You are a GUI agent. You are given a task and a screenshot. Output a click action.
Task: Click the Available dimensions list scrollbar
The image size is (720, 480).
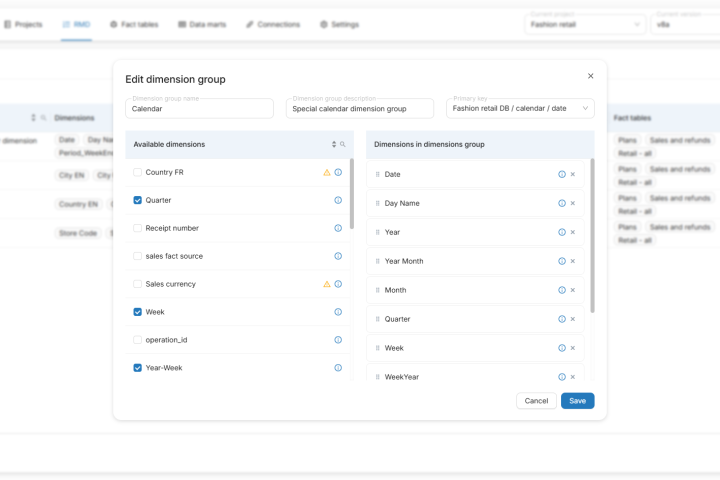click(x=352, y=194)
